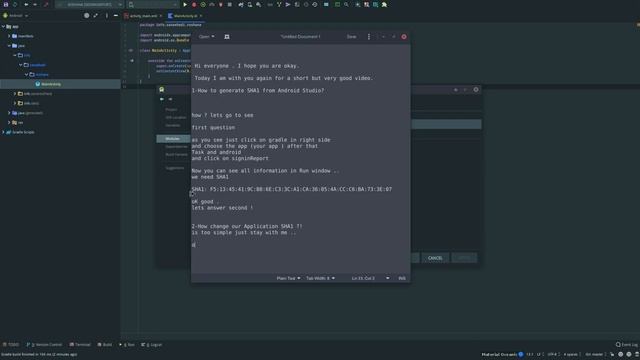640x360 pixels.
Task: Open the Android project view dropdown
Action: [16, 16]
